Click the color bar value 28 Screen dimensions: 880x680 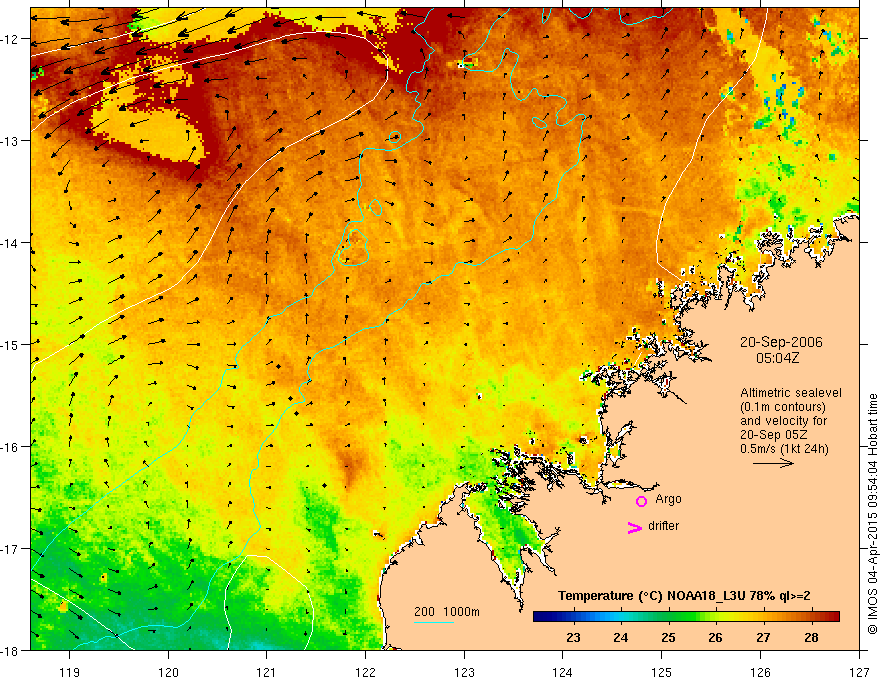pos(810,637)
